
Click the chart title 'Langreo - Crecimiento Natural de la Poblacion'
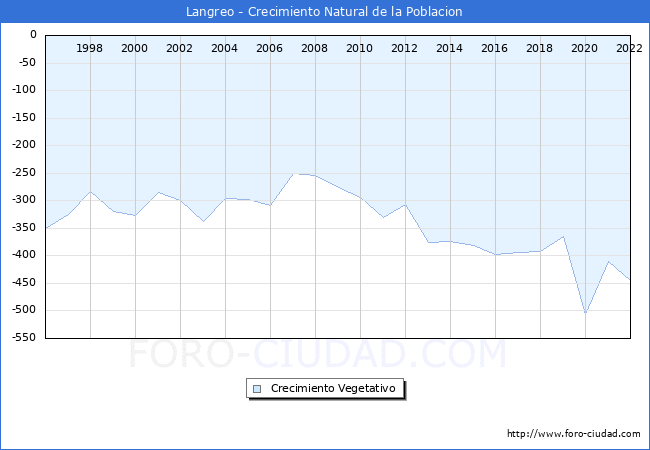pos(324,12)
